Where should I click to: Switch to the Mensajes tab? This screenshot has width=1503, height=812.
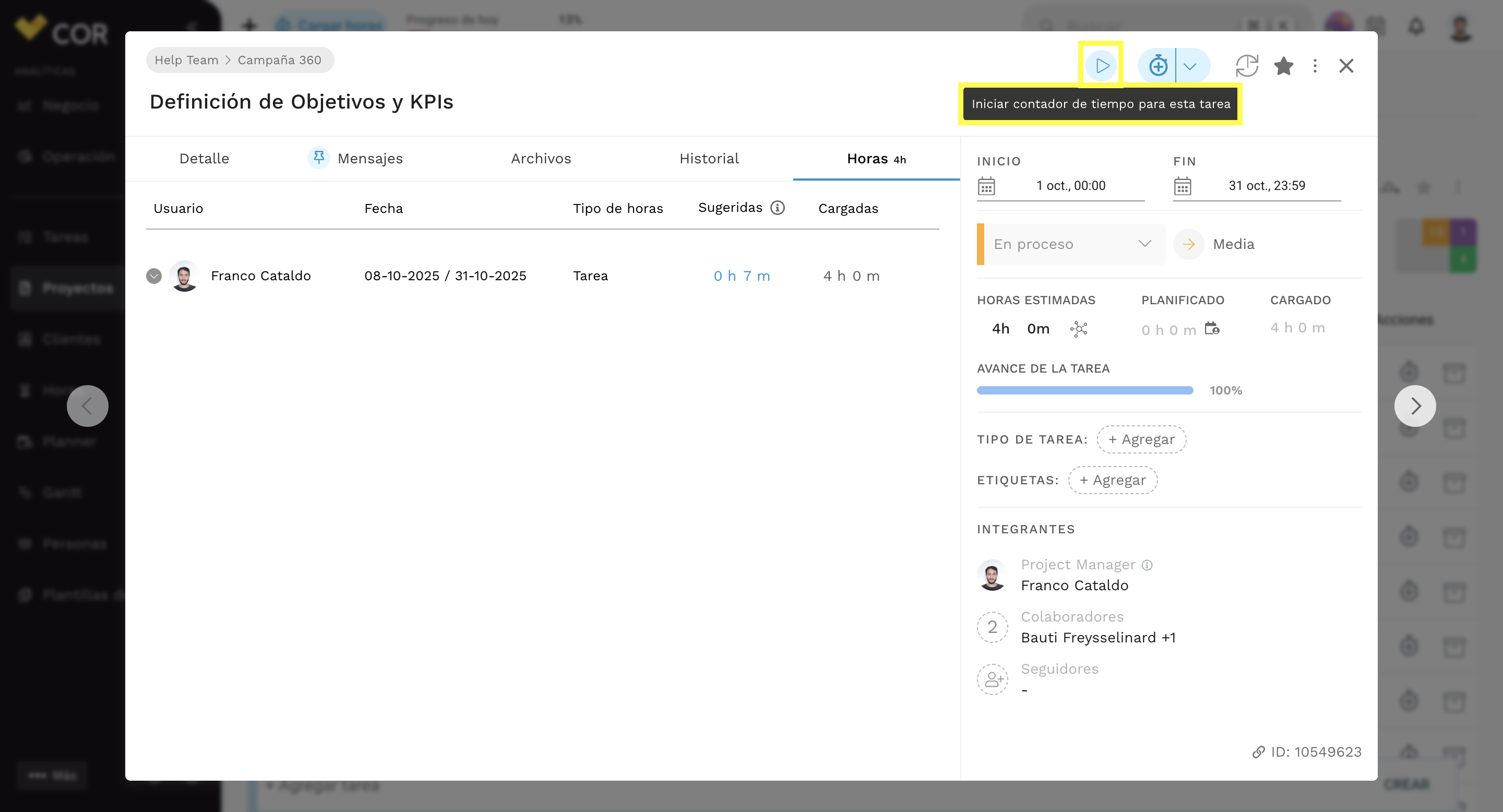point(370,158)
